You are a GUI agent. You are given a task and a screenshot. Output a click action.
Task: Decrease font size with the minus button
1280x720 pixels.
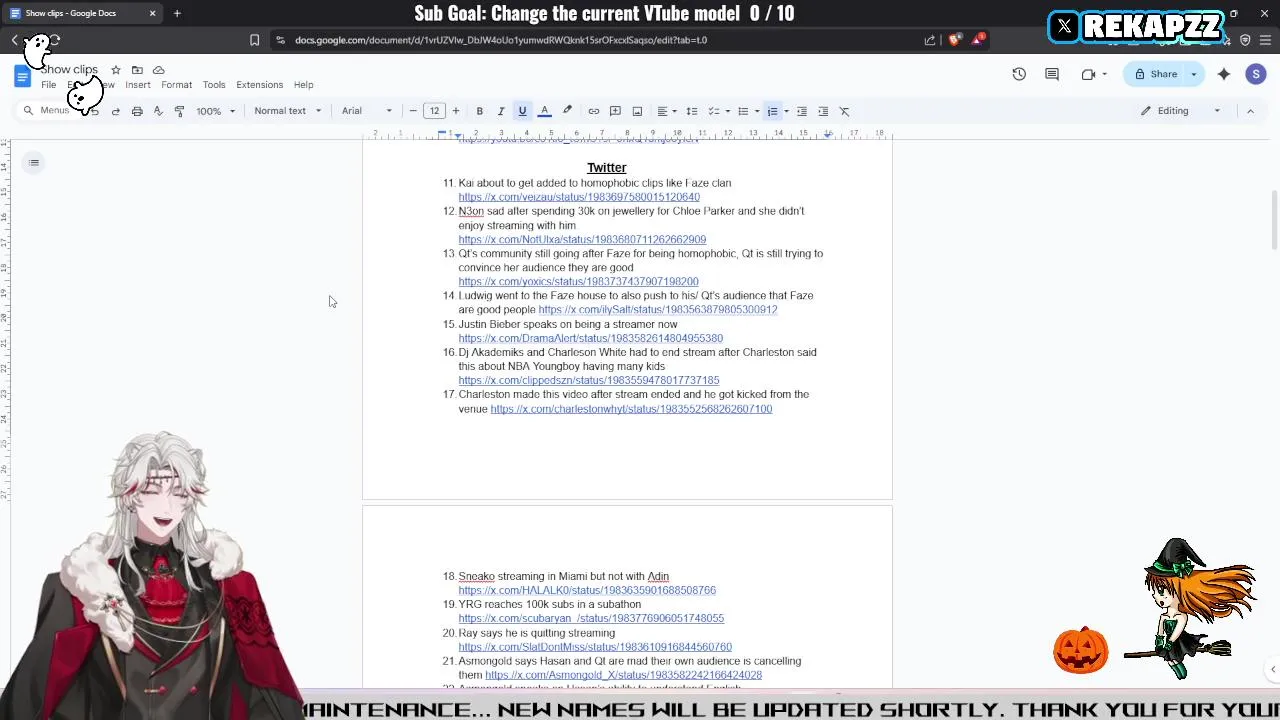point(413,111)
